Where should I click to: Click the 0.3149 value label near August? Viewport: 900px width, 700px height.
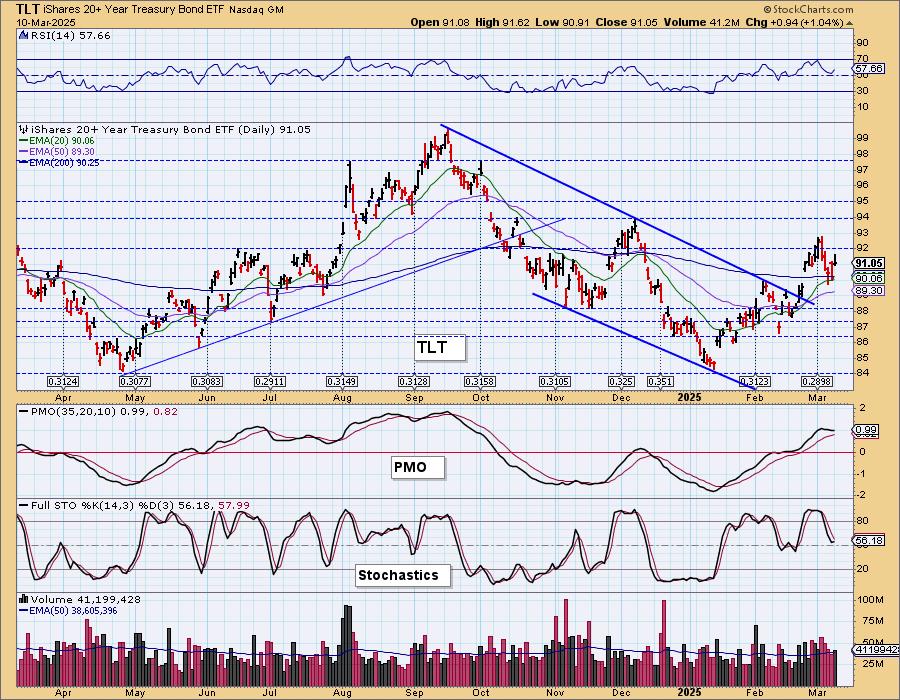pos(342,382)
